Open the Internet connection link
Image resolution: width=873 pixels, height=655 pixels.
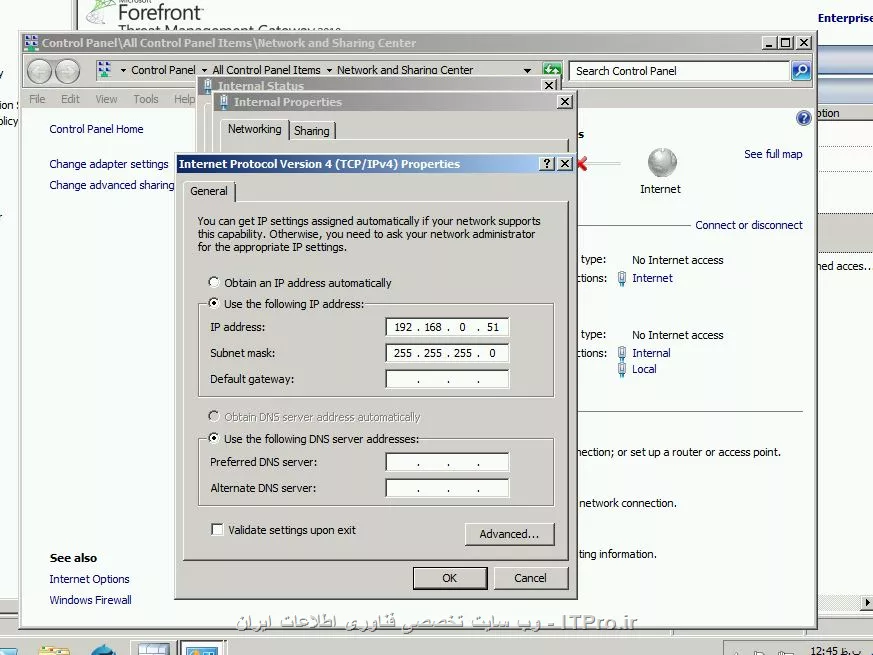653,278
